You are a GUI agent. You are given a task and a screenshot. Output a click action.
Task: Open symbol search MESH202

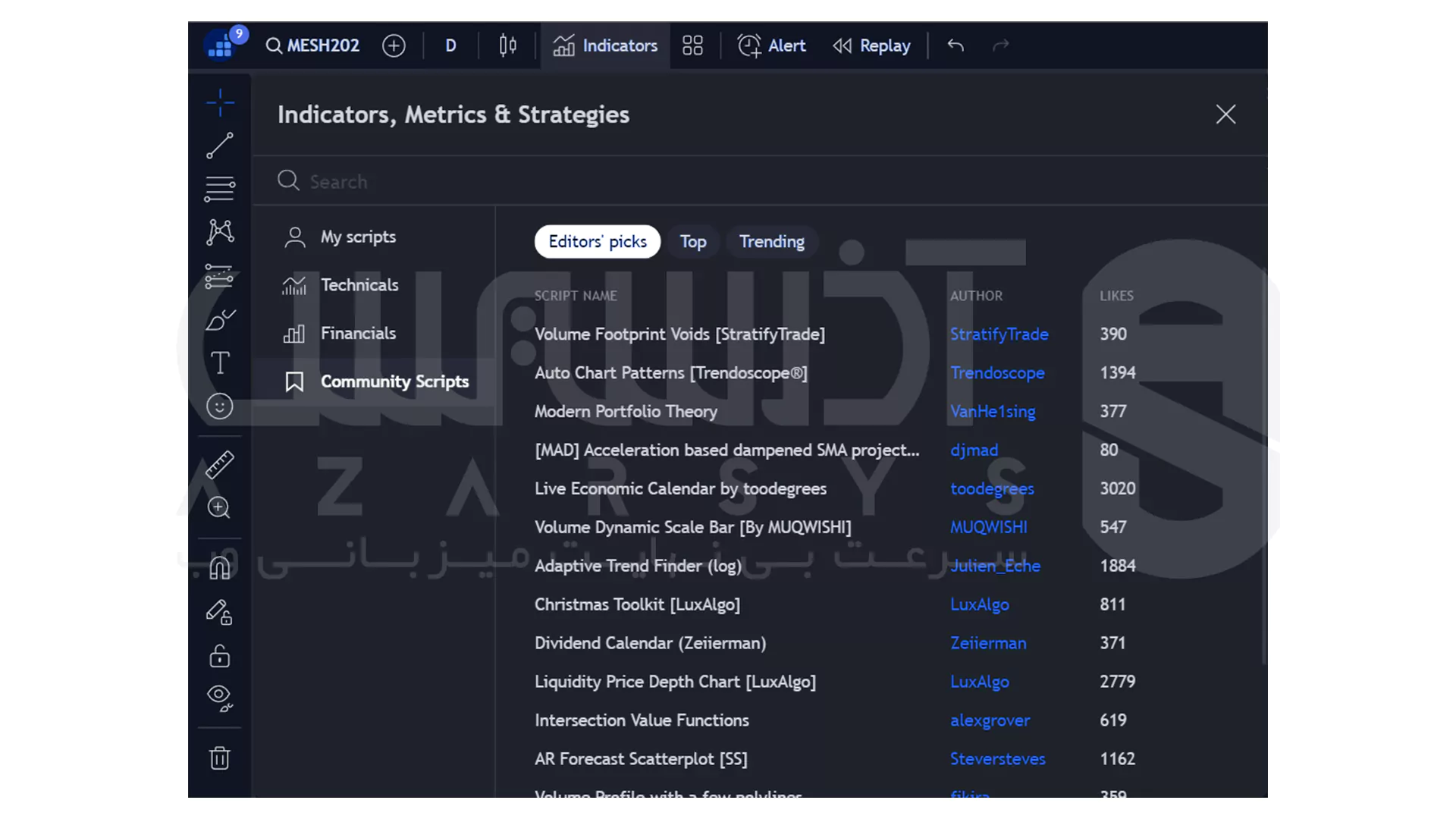coord(312,45)
